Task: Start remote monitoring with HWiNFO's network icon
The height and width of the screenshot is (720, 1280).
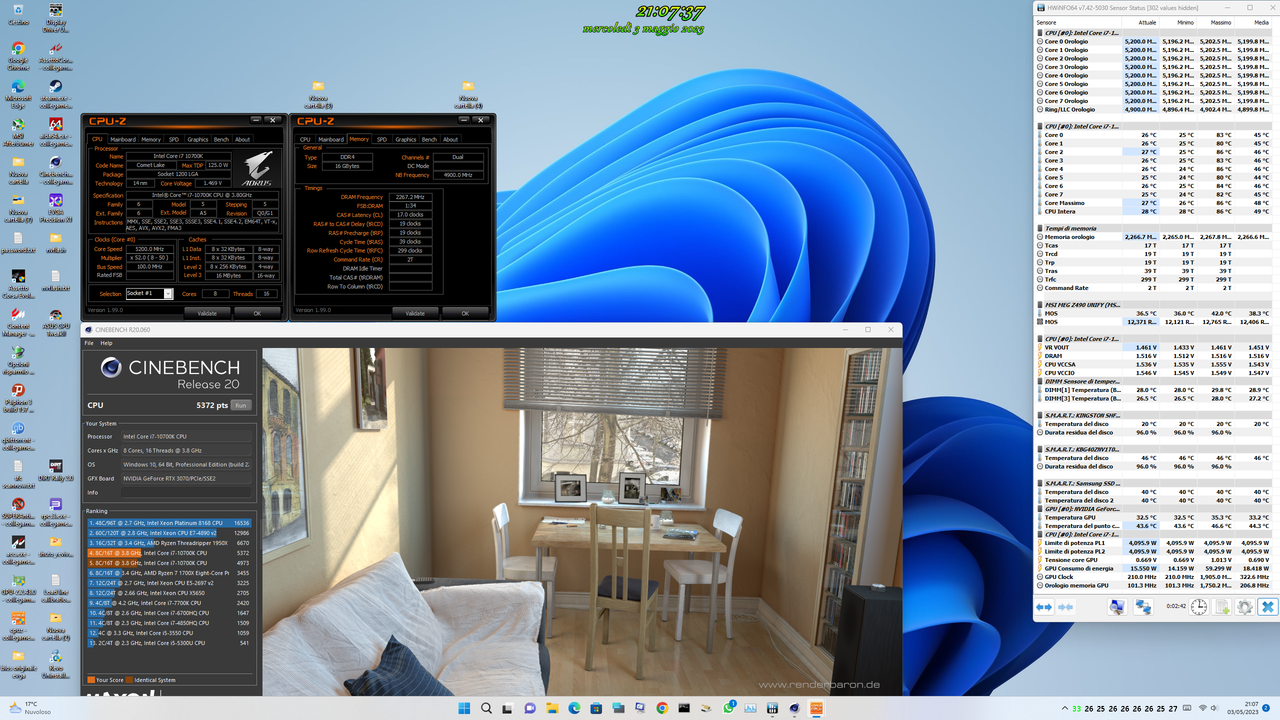Action: coord(1143,605)
